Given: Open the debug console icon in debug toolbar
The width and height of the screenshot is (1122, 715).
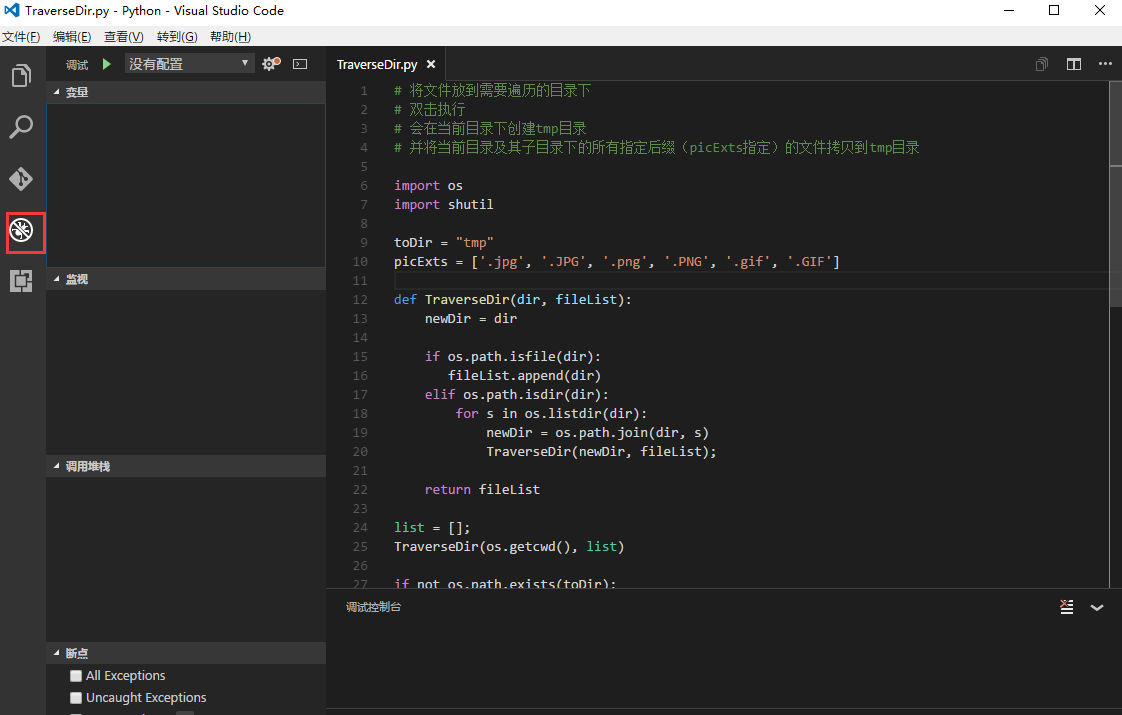Looking at the screenshot, I should pyautogui.click(x=301, y=64).
